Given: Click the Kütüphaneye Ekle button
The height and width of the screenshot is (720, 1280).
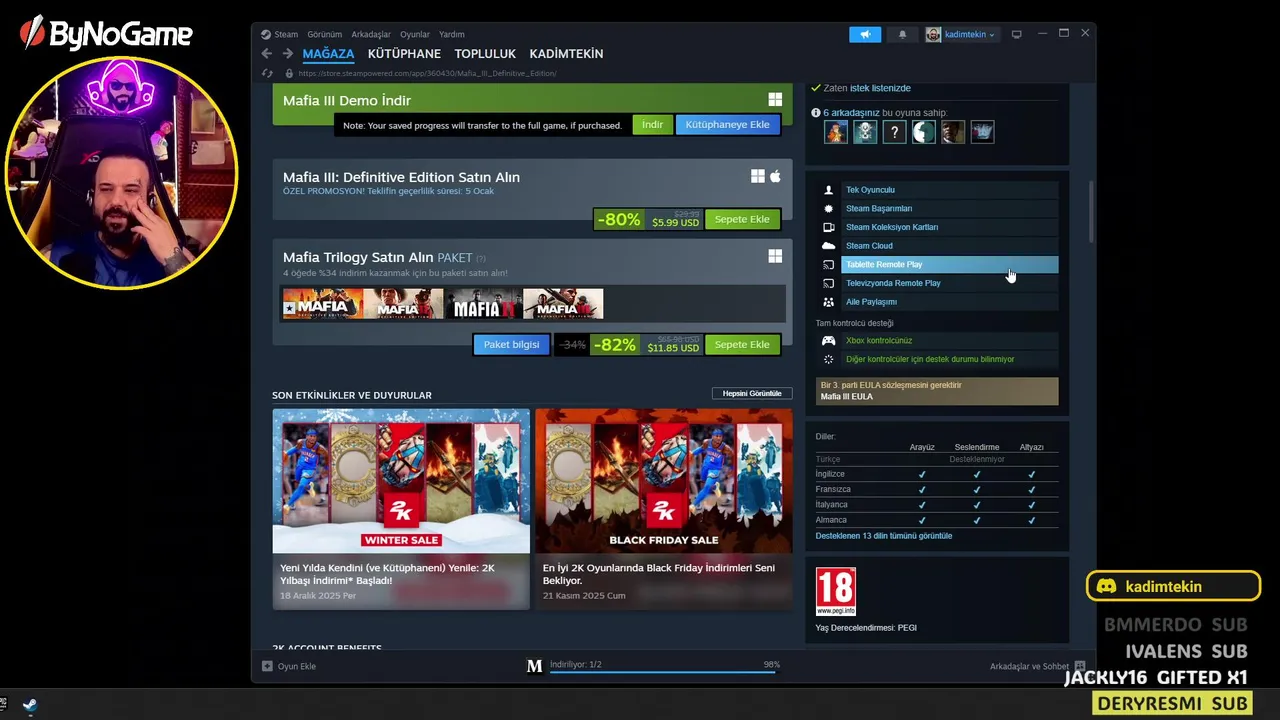Looking at the screenshot, I should tap(727, 125).
